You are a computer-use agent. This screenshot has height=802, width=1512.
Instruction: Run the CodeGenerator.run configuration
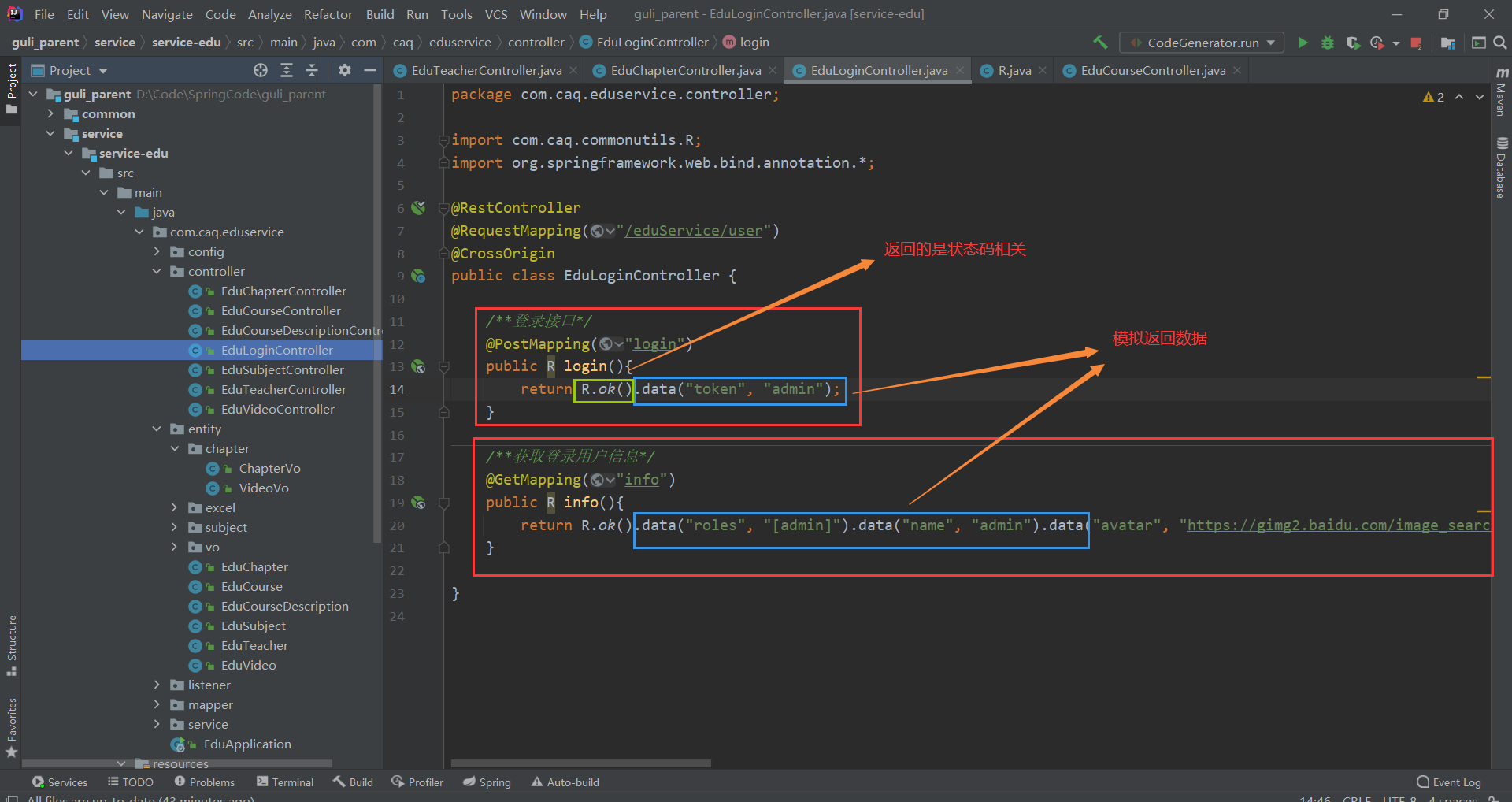click(x=1303, y=43)
